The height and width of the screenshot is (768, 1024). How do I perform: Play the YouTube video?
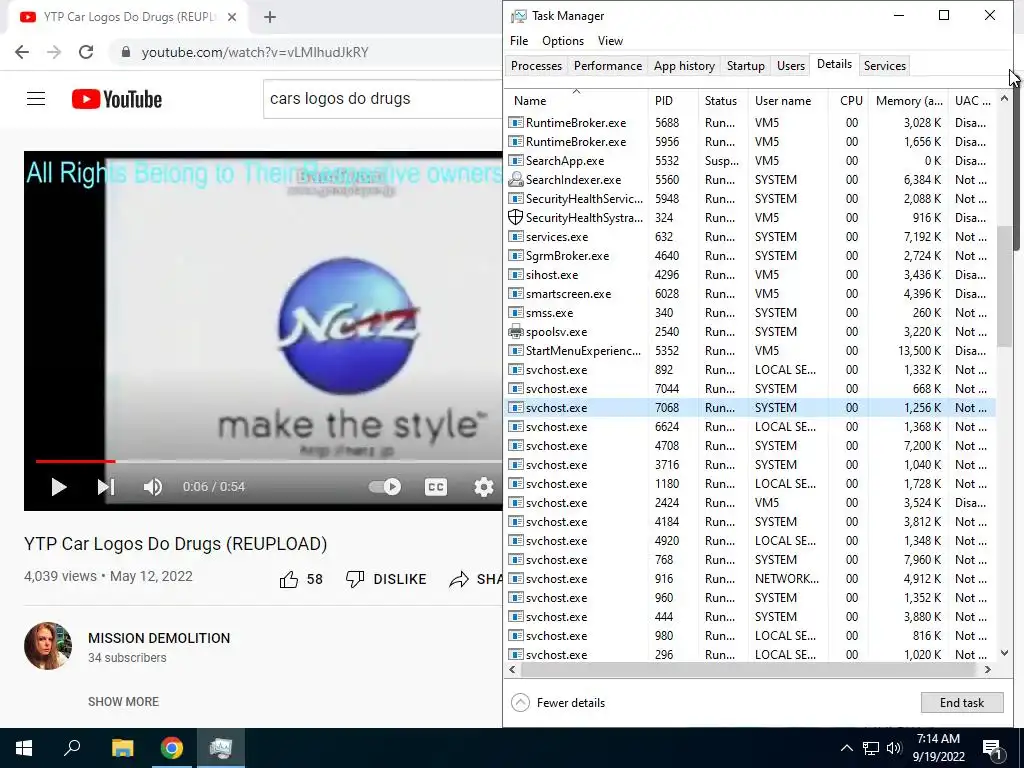[x=59, y=487]
